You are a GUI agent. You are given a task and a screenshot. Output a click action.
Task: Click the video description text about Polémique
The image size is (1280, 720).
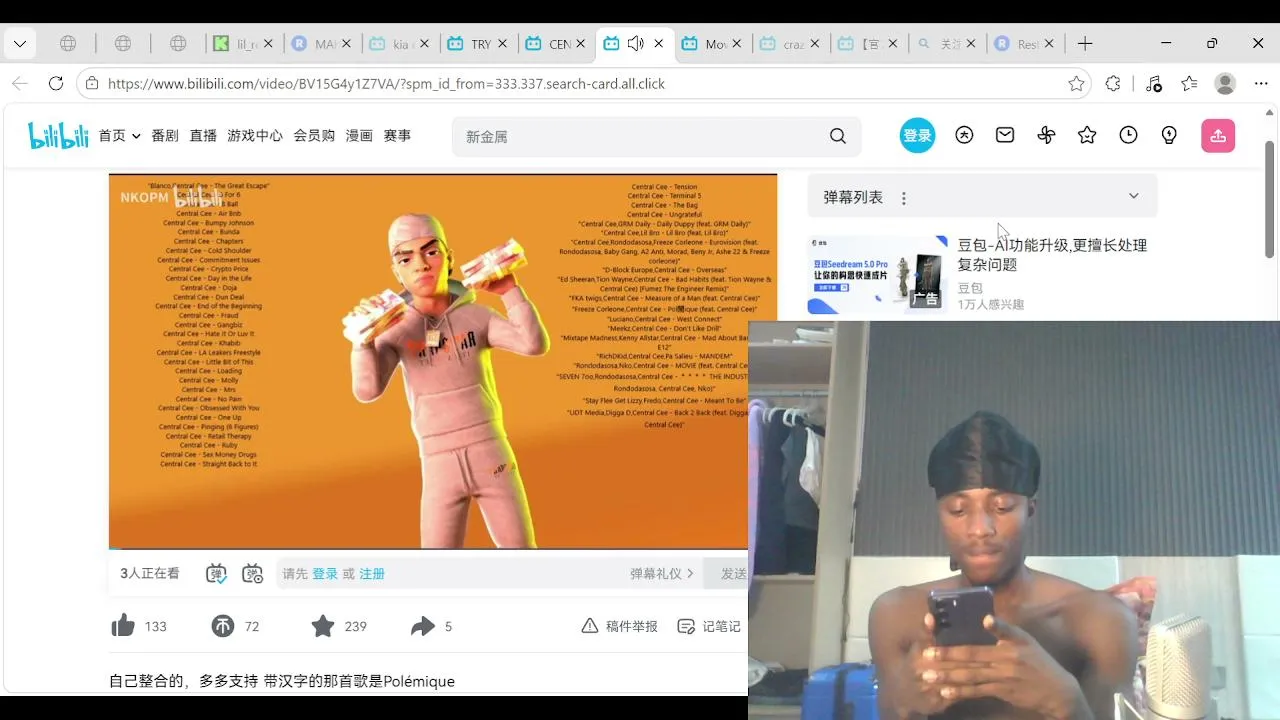[x=282, y=681]
